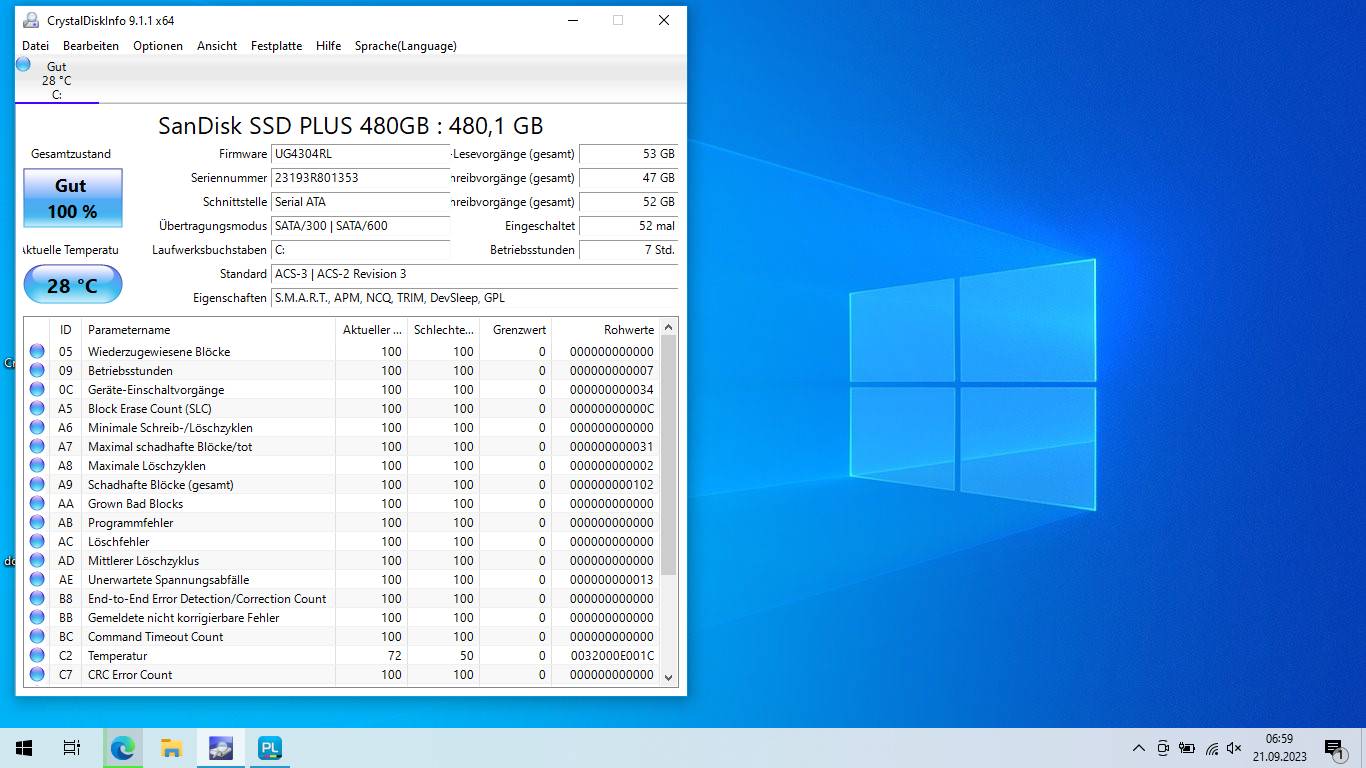Click the Seriennummer field 23193R801353
1366x768 pixels.
pyautogui.click(x=360, y=178)
